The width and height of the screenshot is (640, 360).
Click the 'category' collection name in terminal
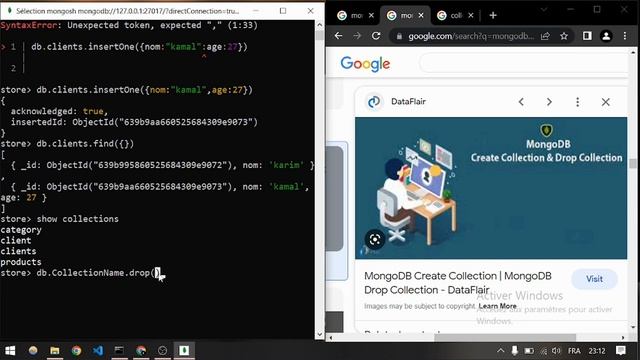[21, 230]
